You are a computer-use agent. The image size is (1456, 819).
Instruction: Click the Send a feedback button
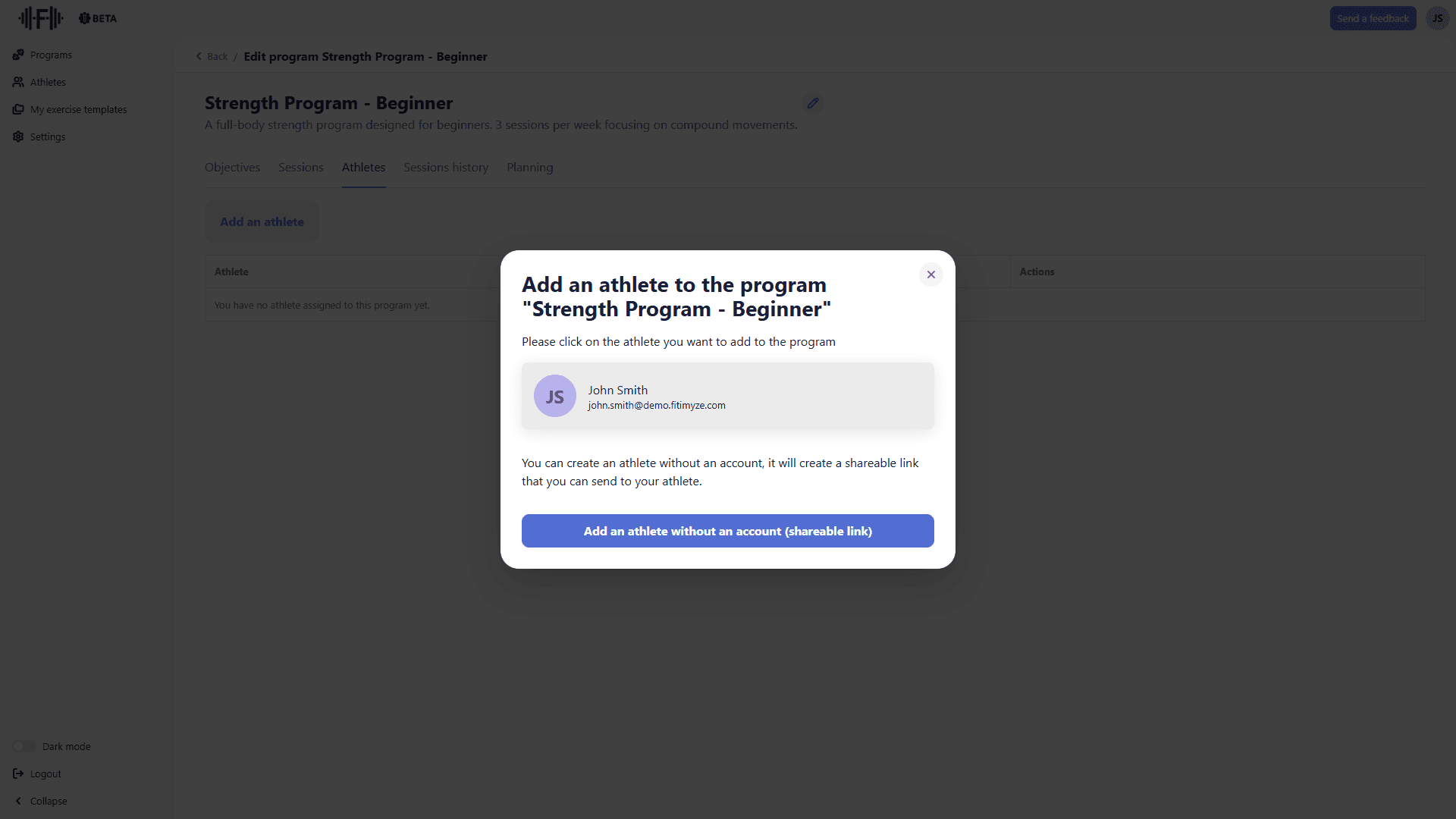click(x=1373, y=17)
